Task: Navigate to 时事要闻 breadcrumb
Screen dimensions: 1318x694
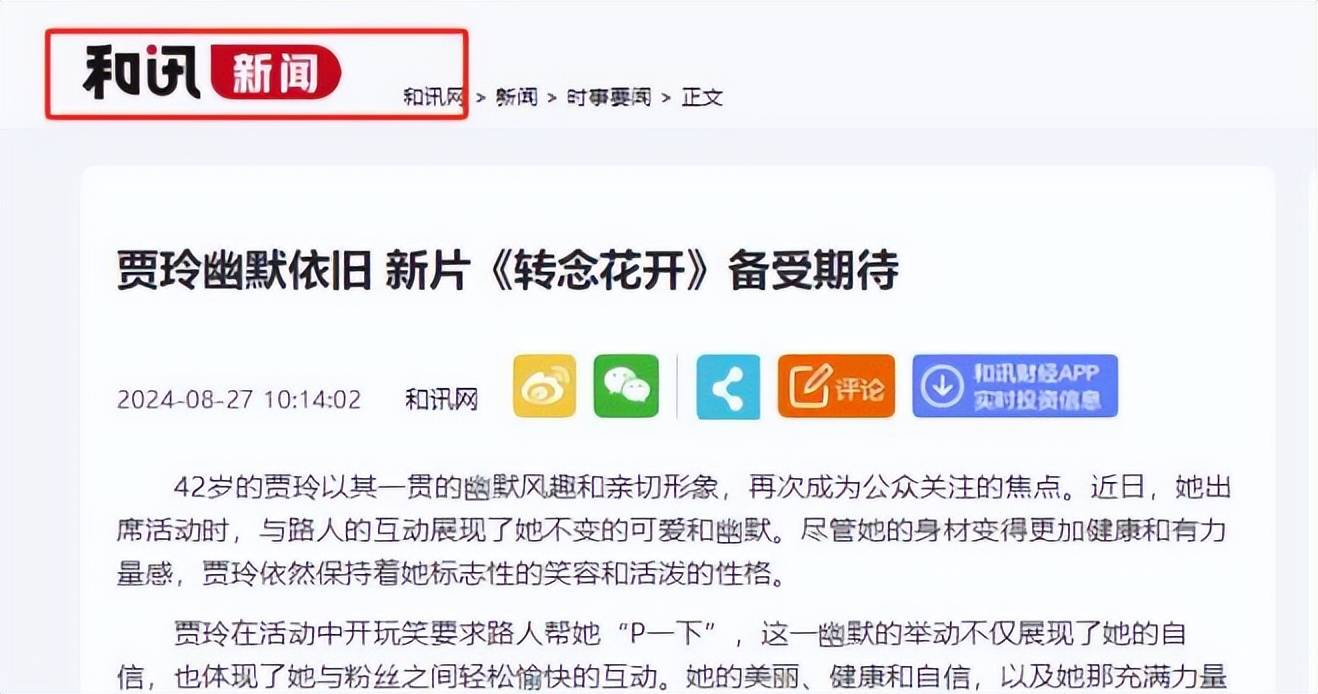Action: (609, 97)
